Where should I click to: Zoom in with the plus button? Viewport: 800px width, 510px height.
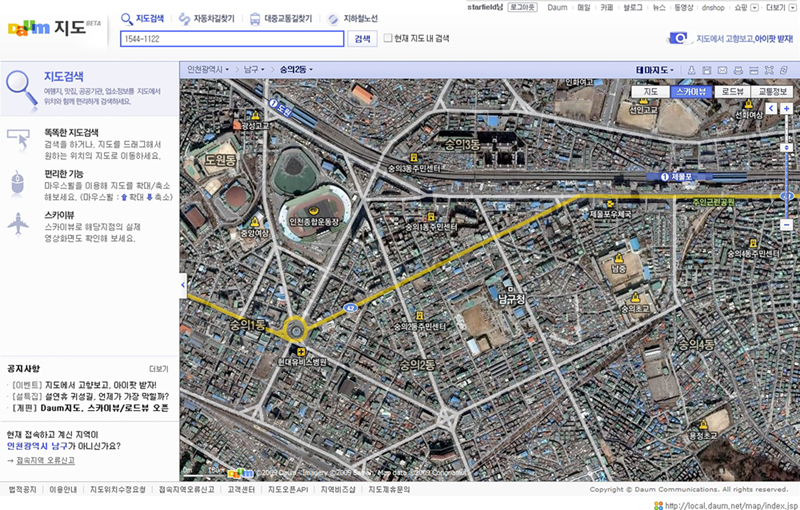click(786, 108)
